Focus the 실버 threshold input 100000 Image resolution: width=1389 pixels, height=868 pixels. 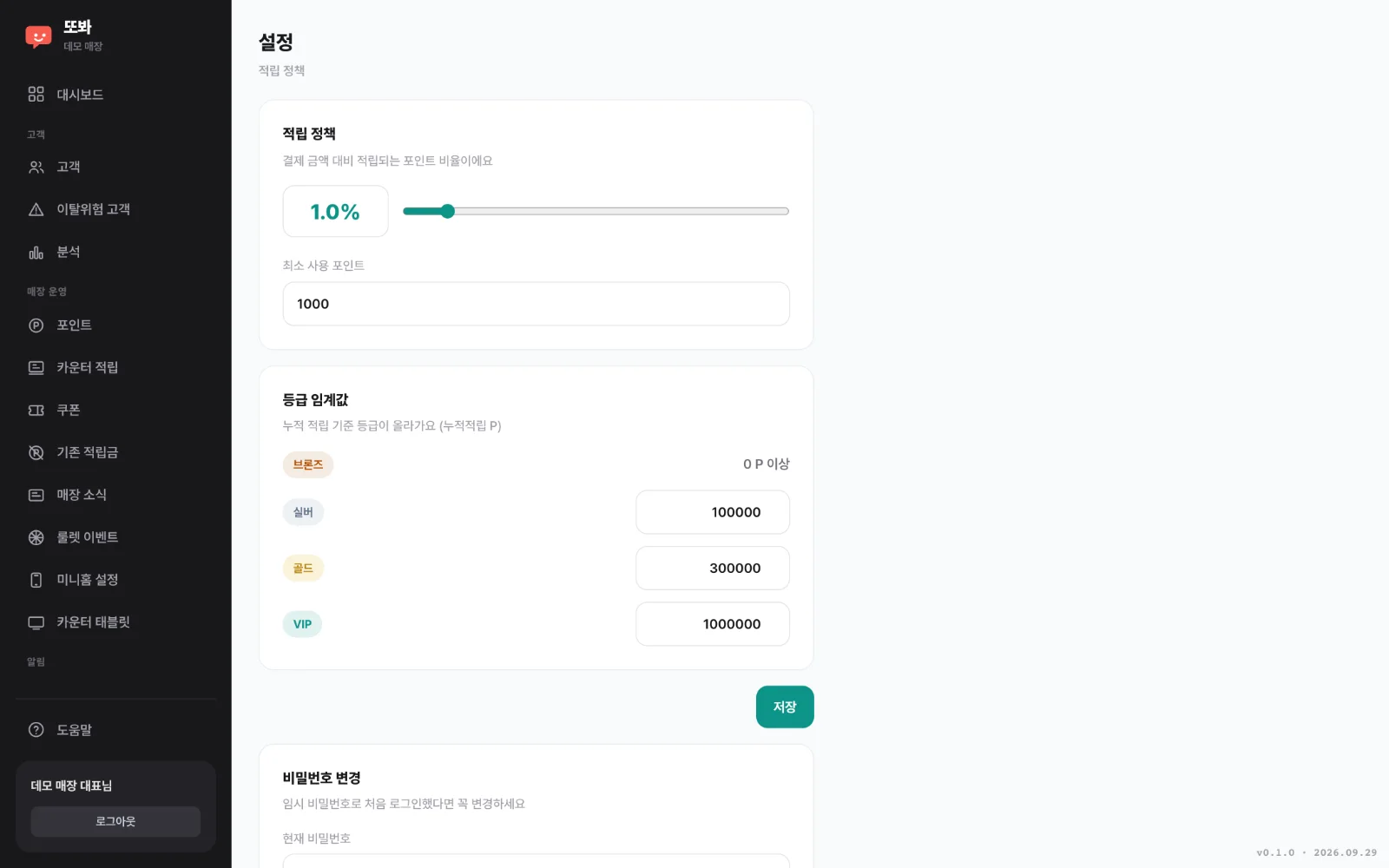[713, 512]
